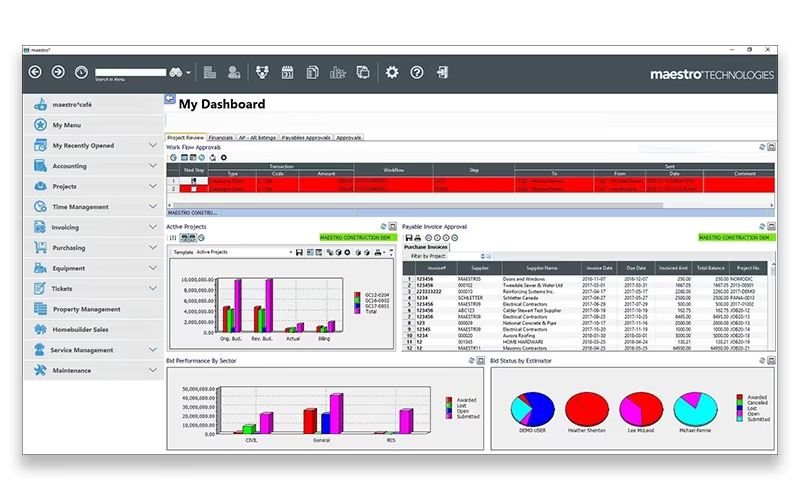Screen dimensions: 800x500
Task: Click the black gear icon in Work Flow Approvals toolbar
Action: 223,158
